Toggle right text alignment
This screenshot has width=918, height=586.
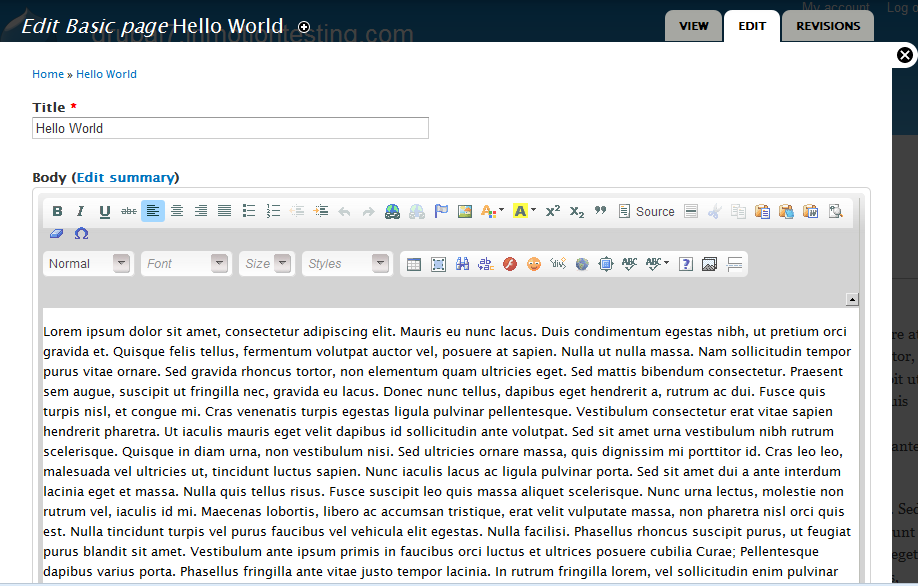click(x=201, y=211)
